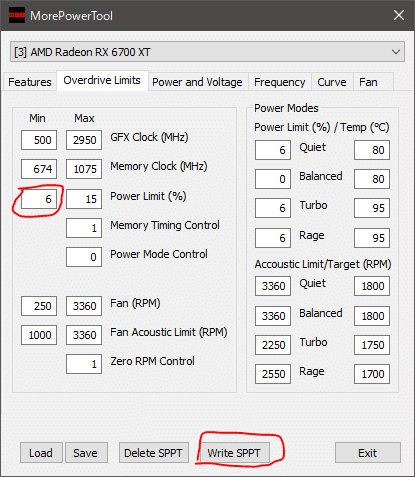Click the GFX Clock (MHz) label

(x=149, y=137)
